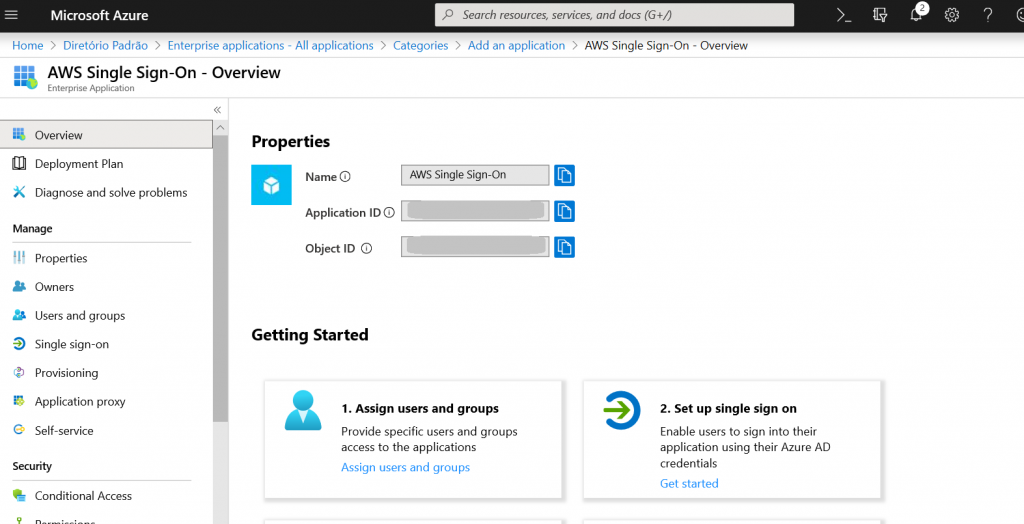This screenshot has width=1024, height=524.
Task: Click the 1. Assign users and groups heading
Action: (420, 408)
